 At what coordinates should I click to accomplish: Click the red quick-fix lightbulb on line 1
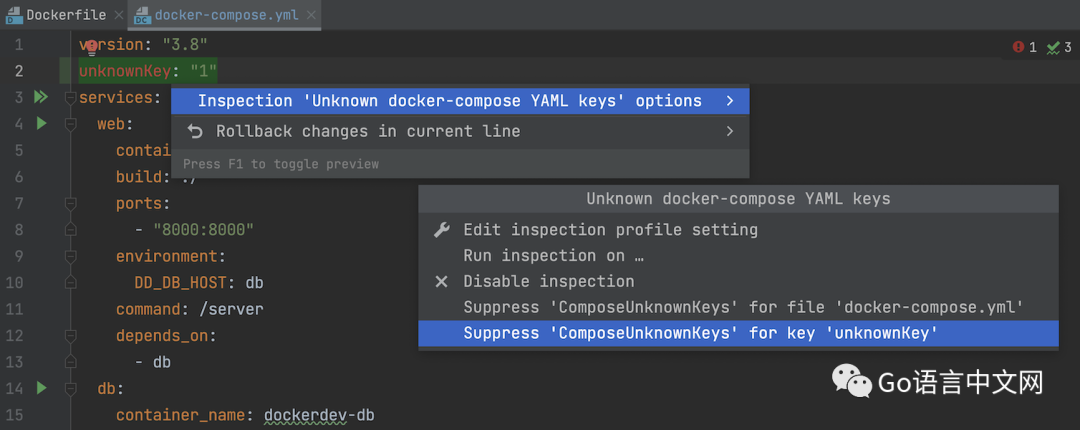[91, 45]
